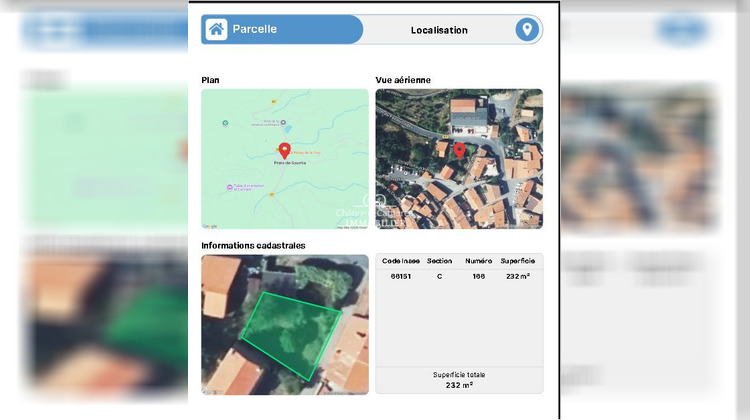The image size is (750, 420).
Task: Open the Plan map thumbnail
Action: (x=285, y=159)
